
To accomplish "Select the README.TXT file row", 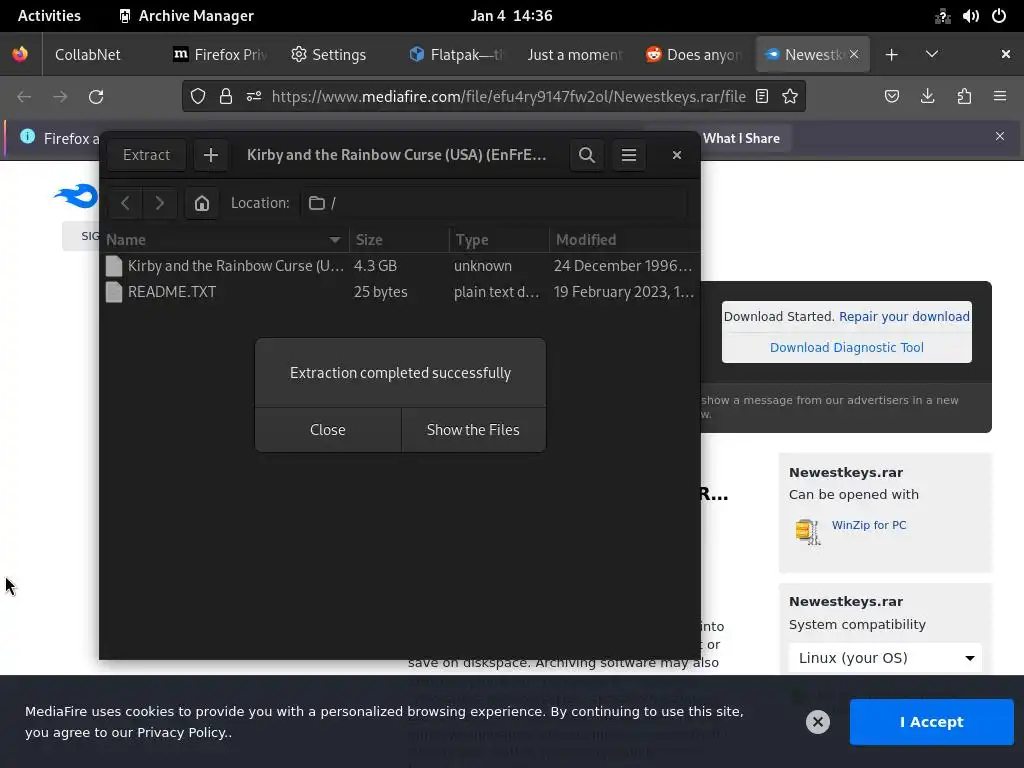I will [x=400, y=292].
